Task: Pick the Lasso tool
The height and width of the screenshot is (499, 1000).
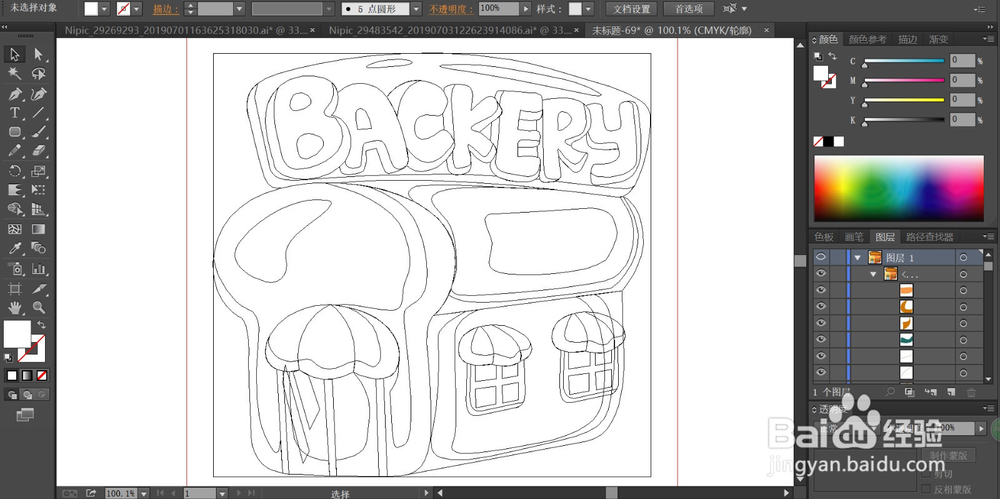Action: (38, 73)
